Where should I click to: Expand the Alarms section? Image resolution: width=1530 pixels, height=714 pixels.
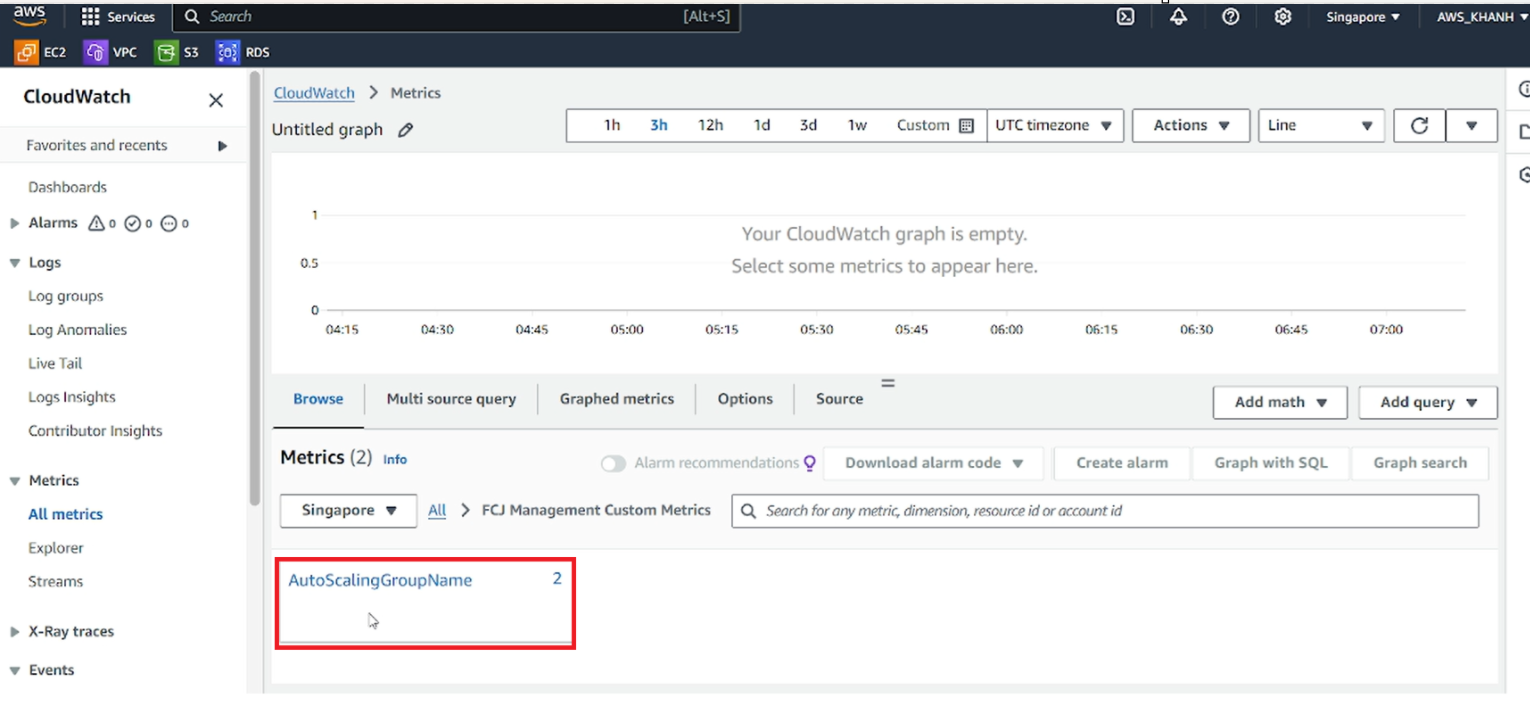[15, 223]
